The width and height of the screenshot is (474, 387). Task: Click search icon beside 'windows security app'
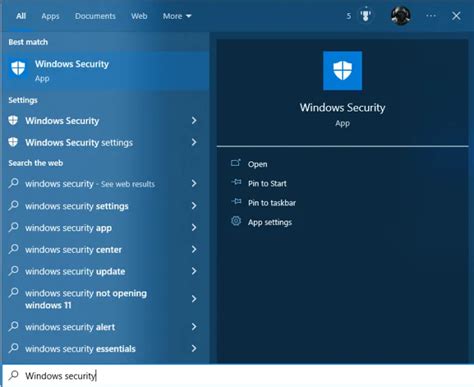click(x=13, y=227)
